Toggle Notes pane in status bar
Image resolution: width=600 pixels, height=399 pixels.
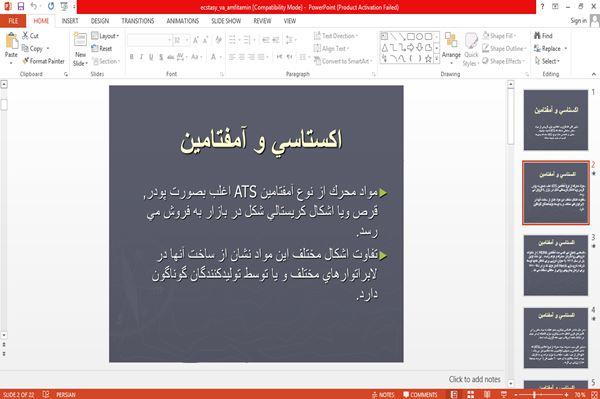[383, 395]
